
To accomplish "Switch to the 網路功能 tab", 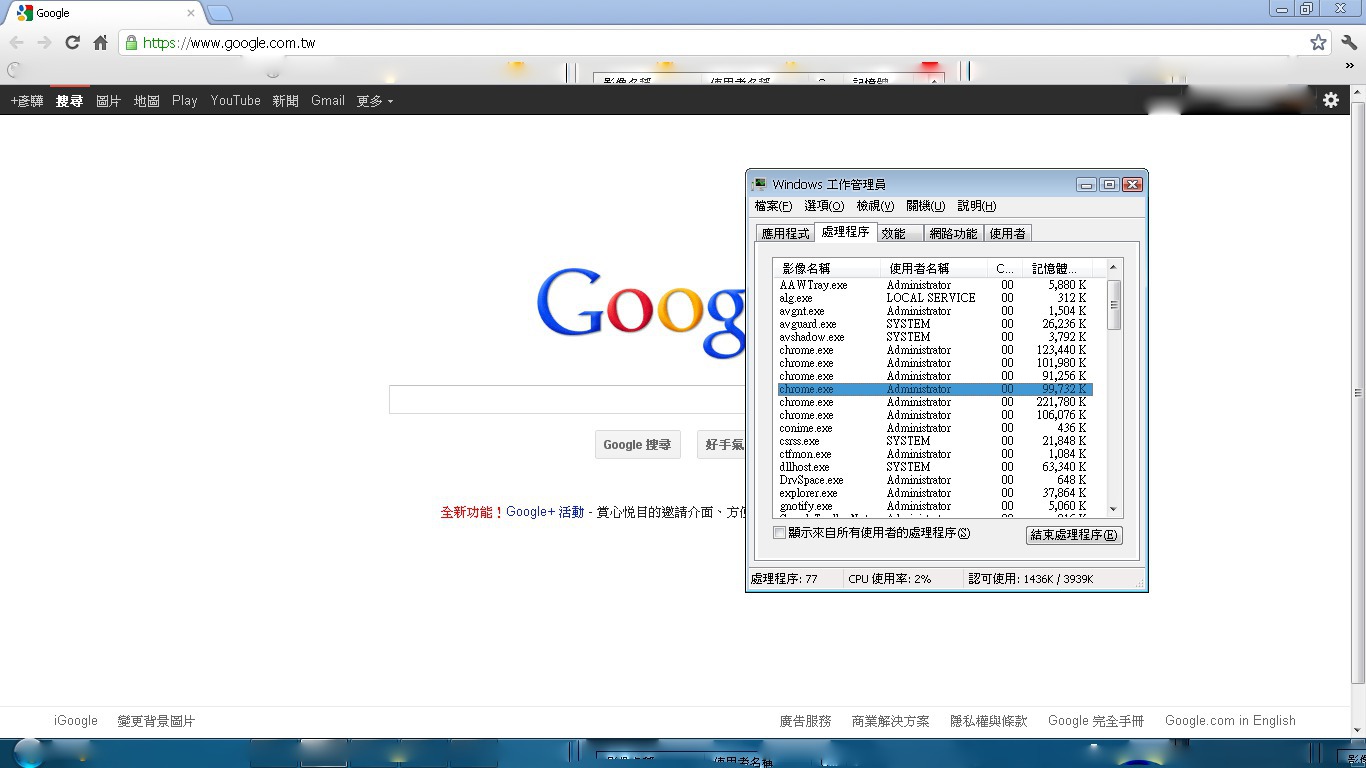I will click(x=953, y=233).
